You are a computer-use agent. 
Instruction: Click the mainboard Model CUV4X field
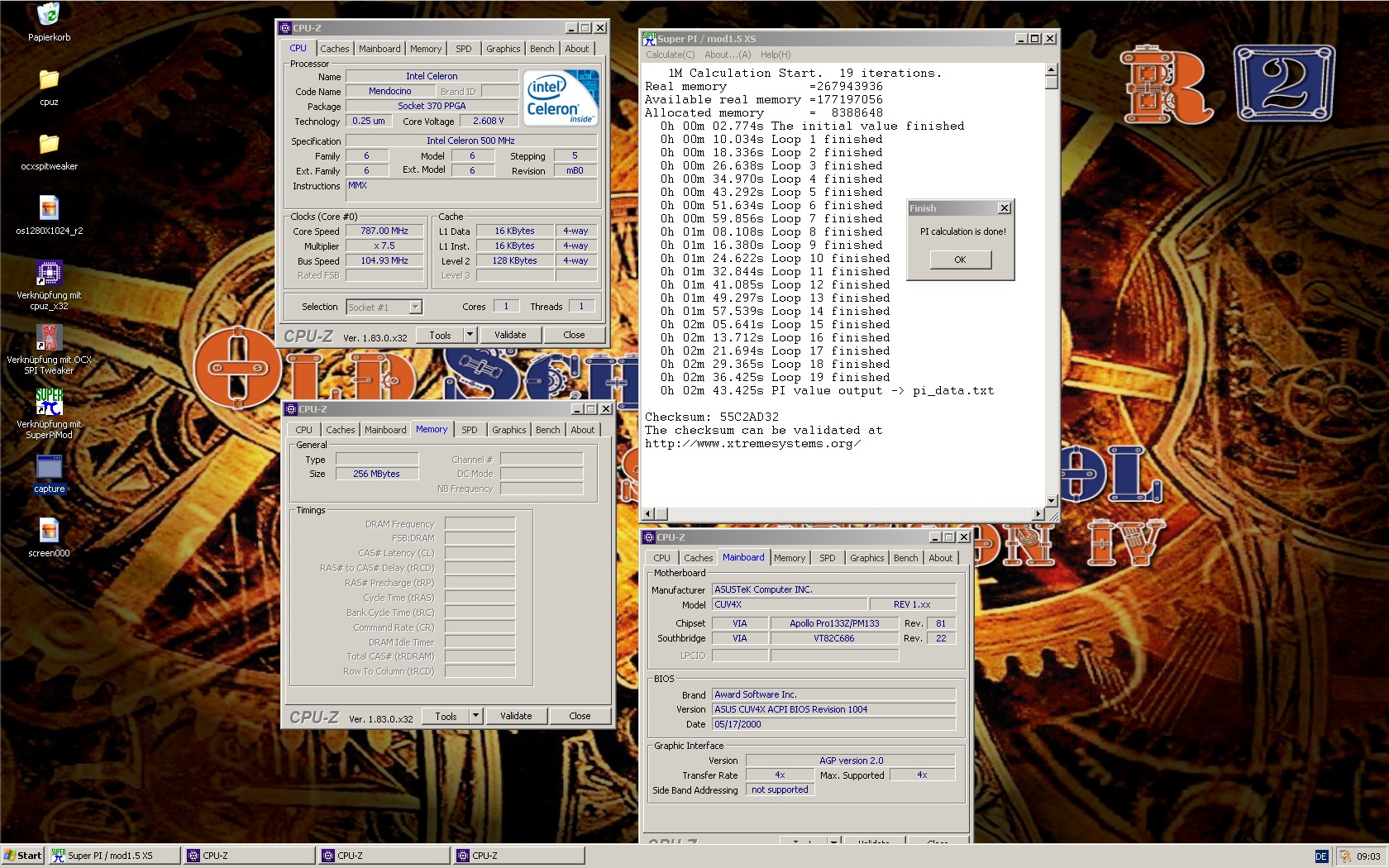point(790,604)
